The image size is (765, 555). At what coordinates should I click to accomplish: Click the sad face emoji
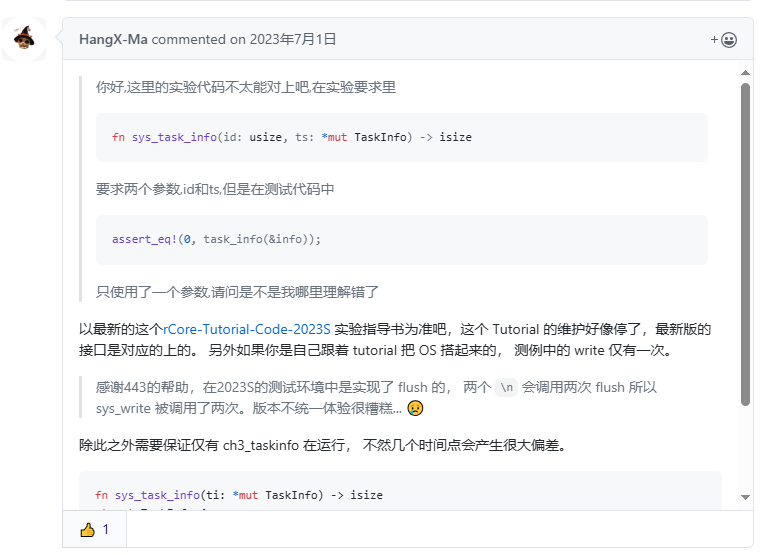(415, 409)
